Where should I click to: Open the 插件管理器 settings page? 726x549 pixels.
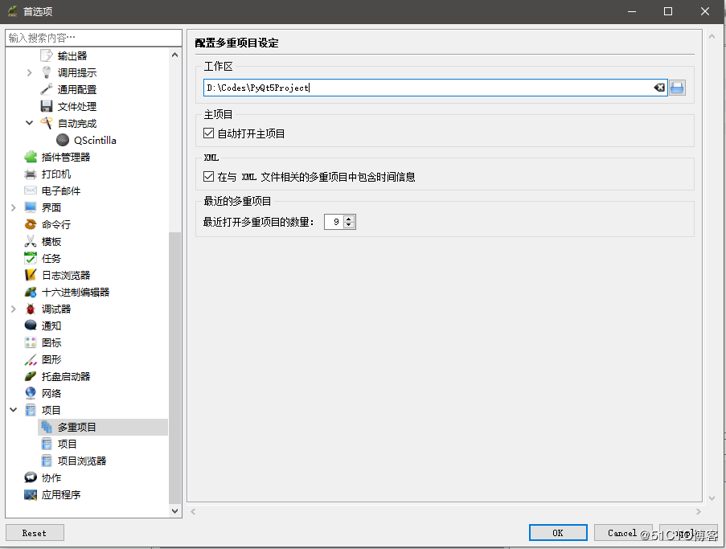point(65,157)
